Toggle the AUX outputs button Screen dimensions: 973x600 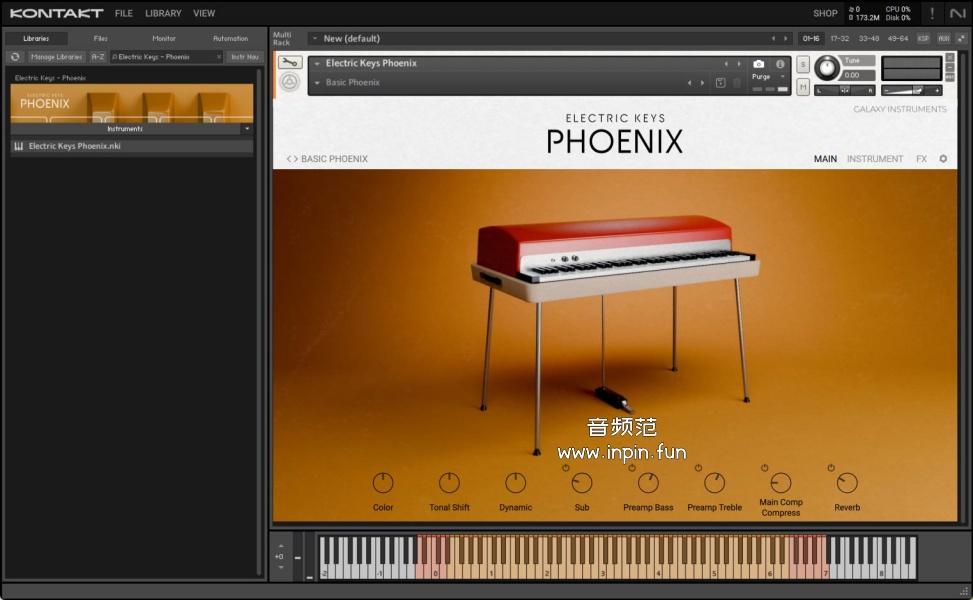[944, 38]
